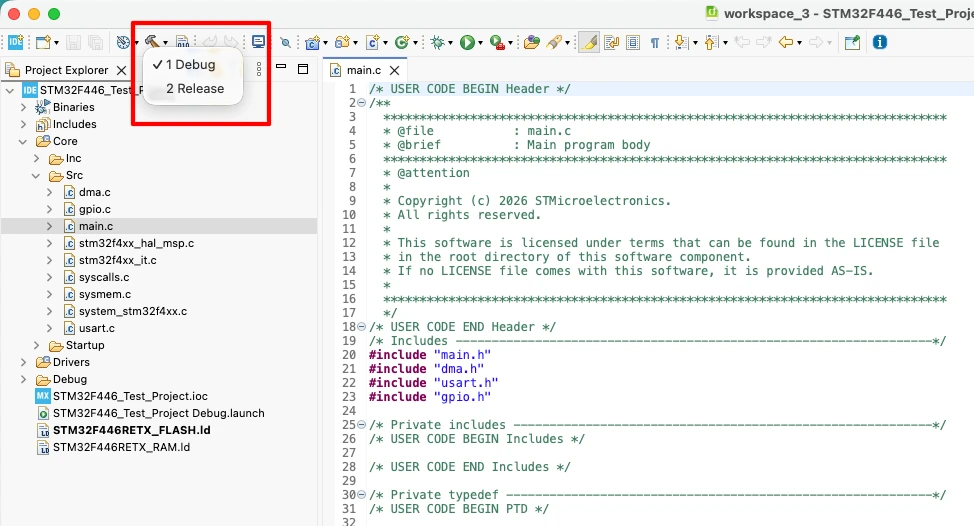The height and width of the screenshot is (526, 974).
Task: Click the blue information icon
Action: (880, 42)
